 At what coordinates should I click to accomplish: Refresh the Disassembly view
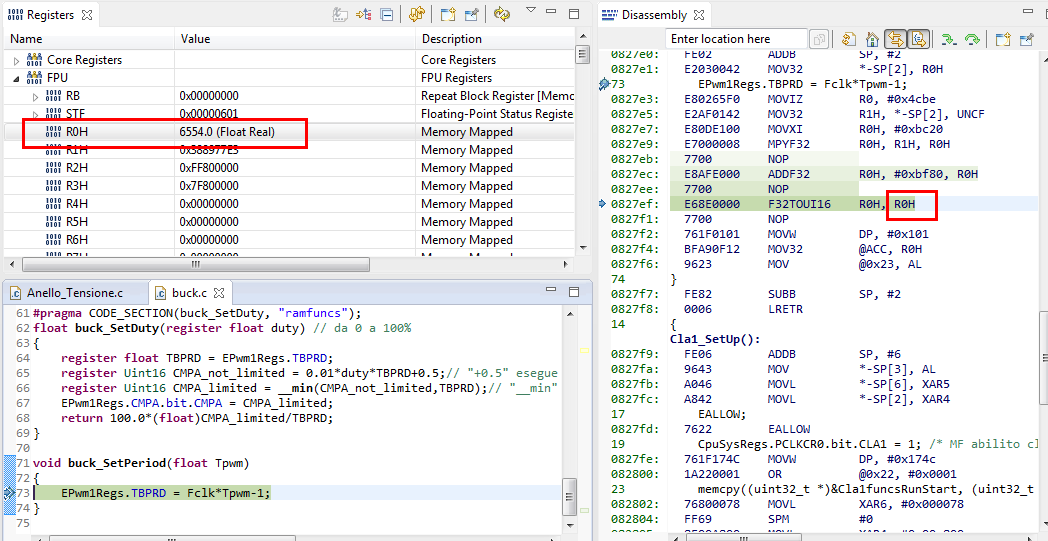click(849, 39)
